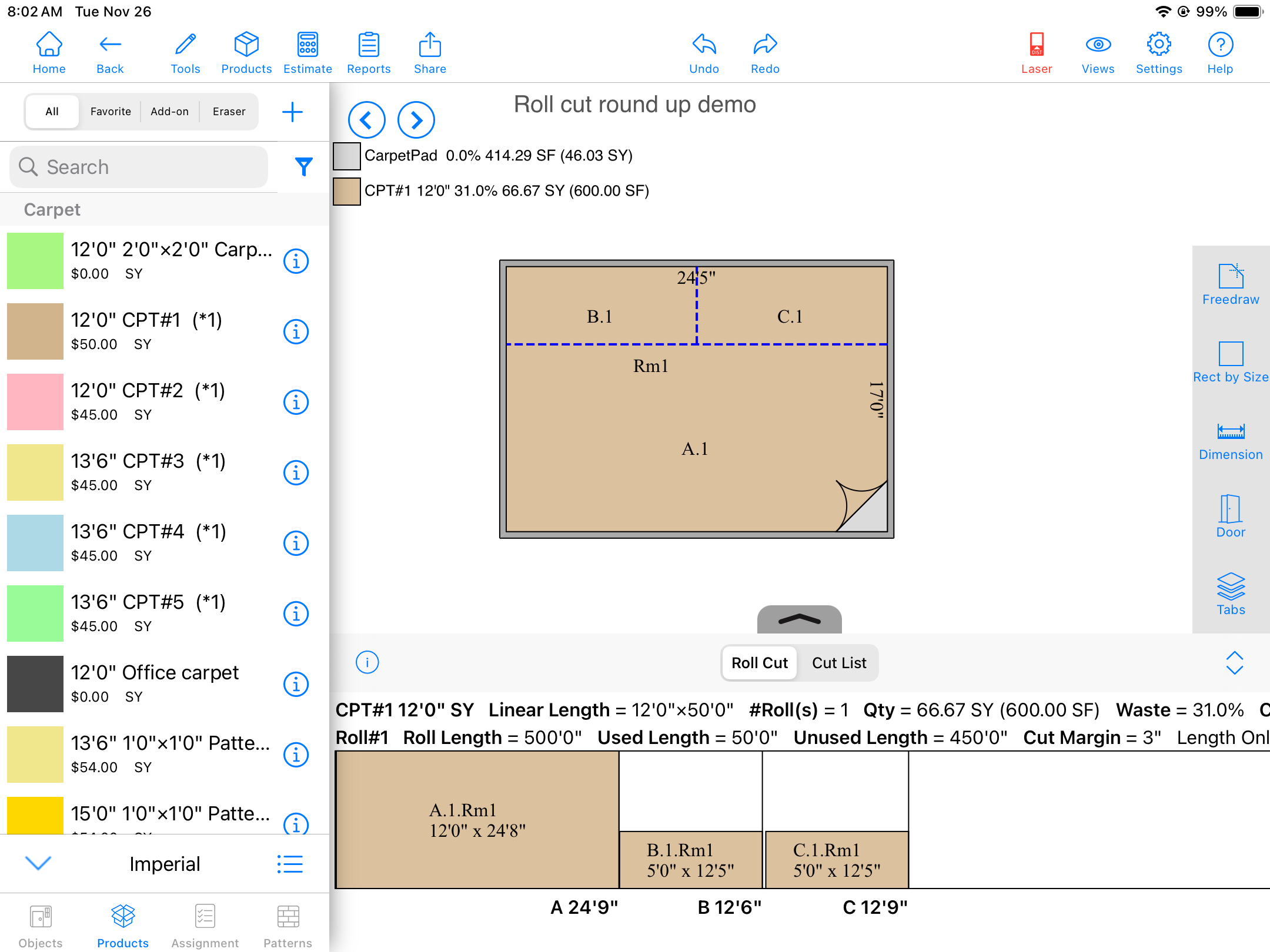1270x952 pixels.
Task: Expand the roll cut panel handle
Action: tap(799, 619)
